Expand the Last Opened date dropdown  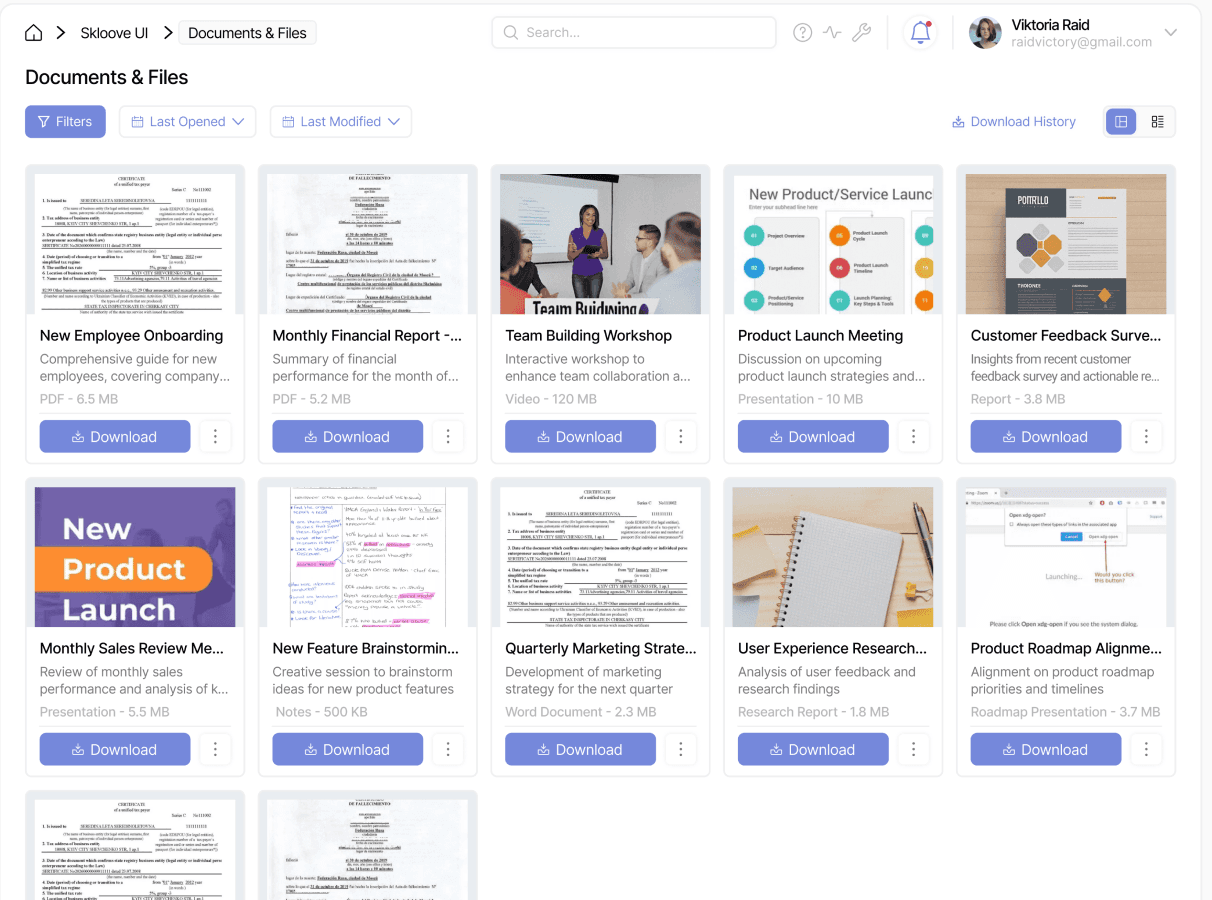click(x=188, y=122)
